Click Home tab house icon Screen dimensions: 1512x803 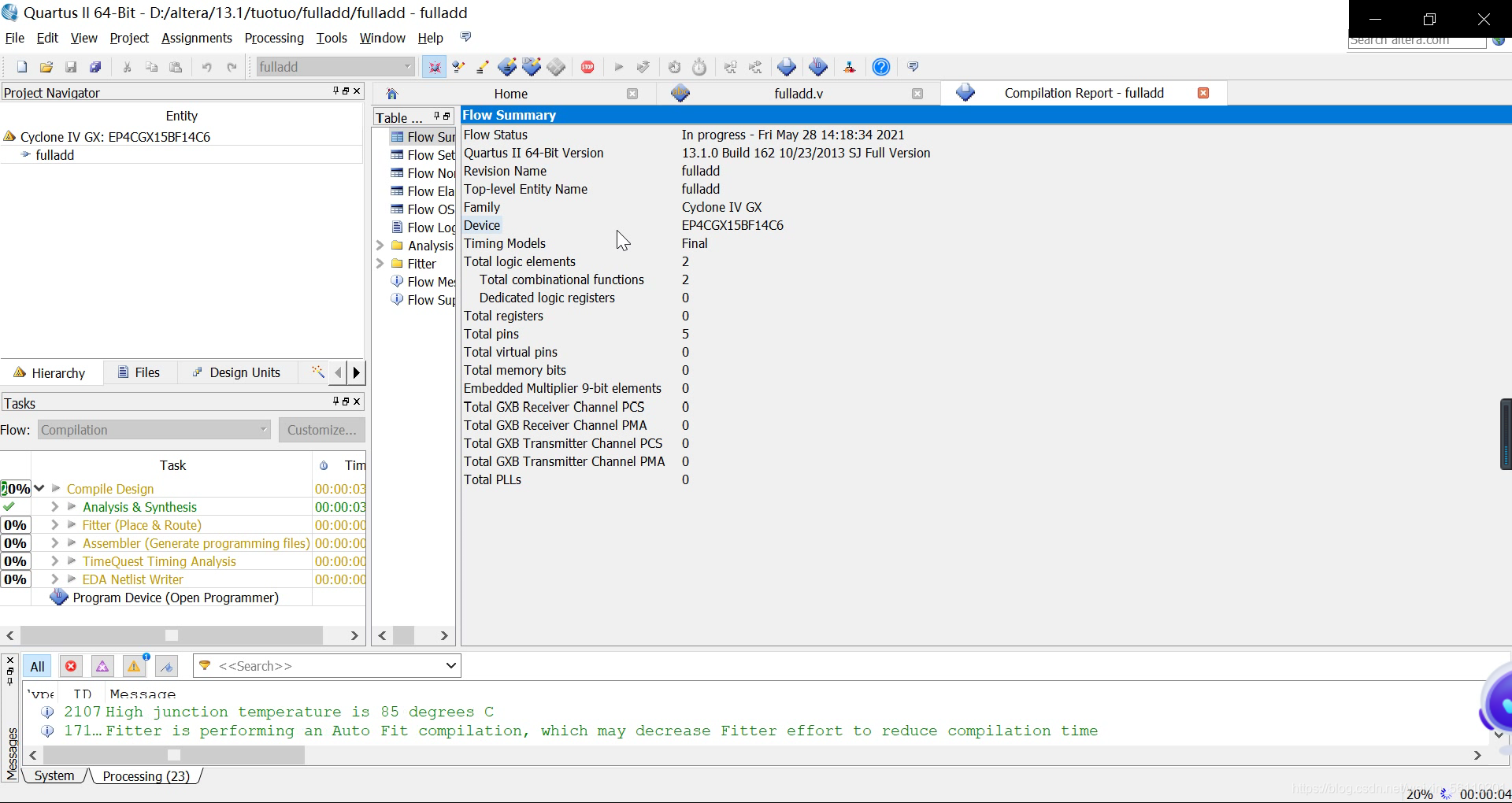click(392, 94)
